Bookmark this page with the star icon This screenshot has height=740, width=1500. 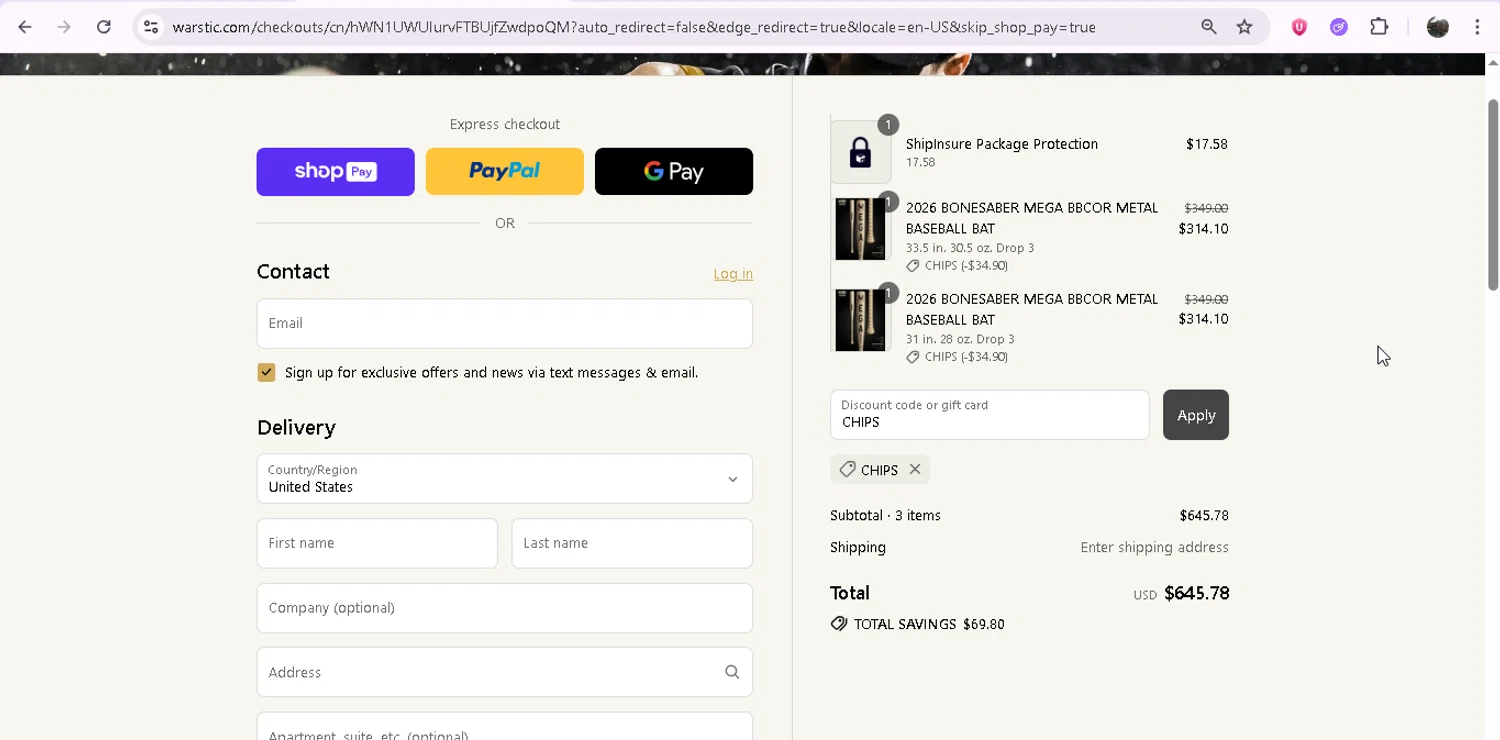click(1244, 27)
